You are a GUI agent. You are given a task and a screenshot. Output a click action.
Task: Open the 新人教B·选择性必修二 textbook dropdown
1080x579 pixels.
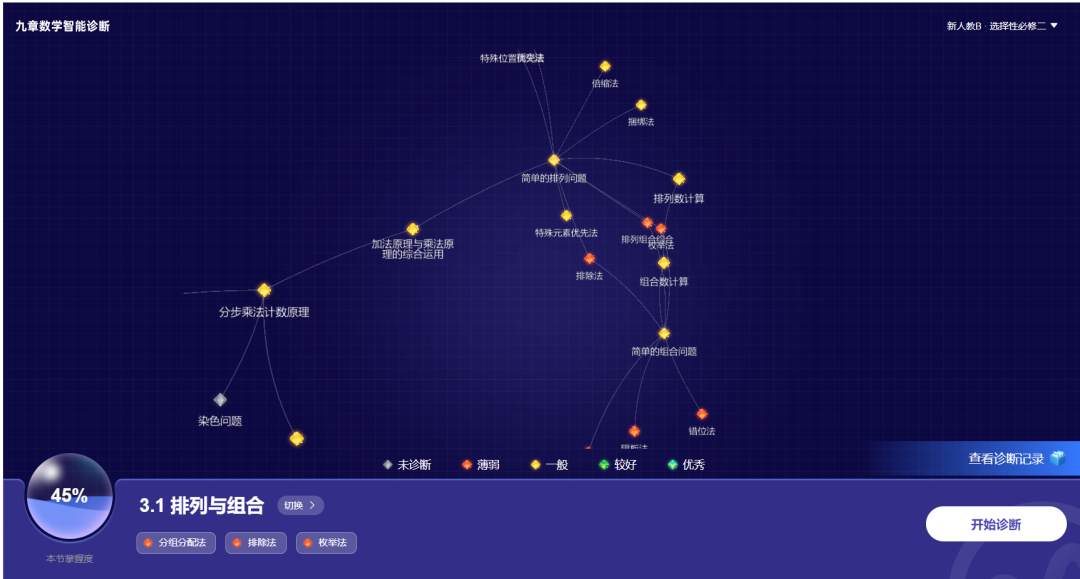(1001, 26)
